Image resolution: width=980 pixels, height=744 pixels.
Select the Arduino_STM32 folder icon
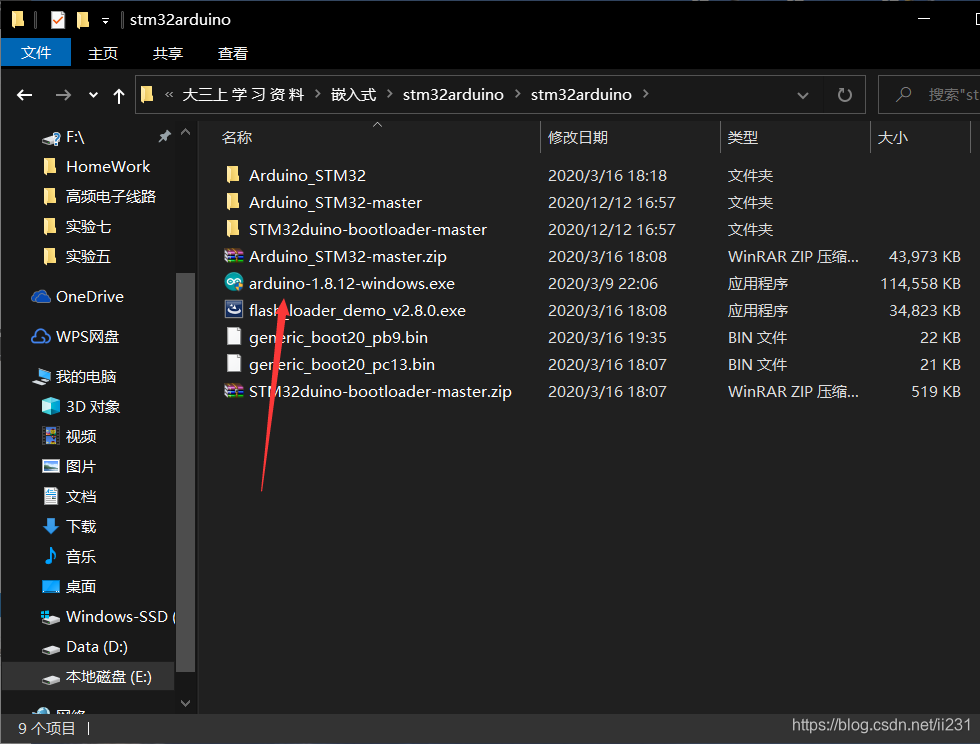pos(233,174)
